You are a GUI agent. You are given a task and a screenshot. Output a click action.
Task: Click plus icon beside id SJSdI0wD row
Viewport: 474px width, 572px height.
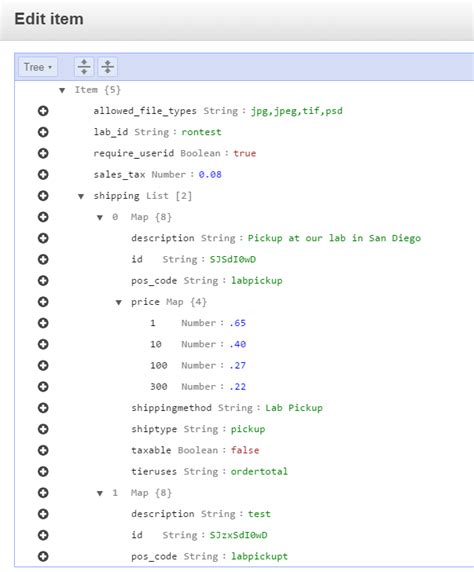(x=43, y=259)
